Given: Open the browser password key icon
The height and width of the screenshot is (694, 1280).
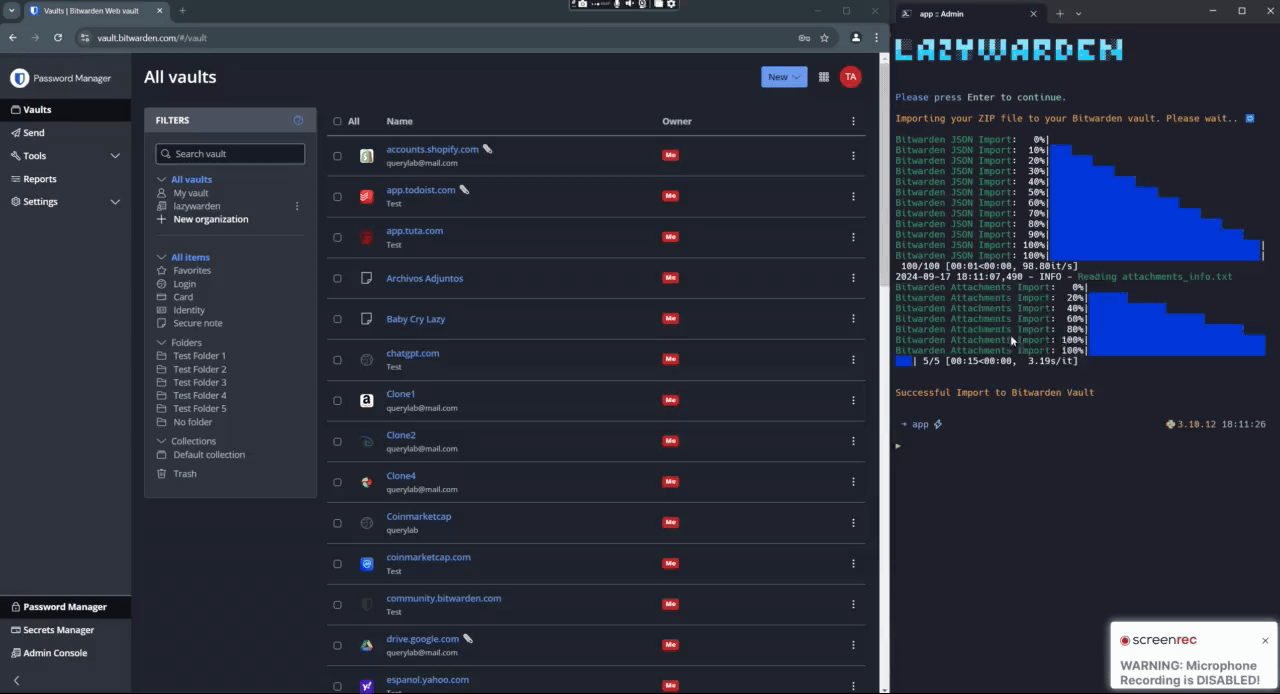Looking at the screenshot, I should coord(804,38).
